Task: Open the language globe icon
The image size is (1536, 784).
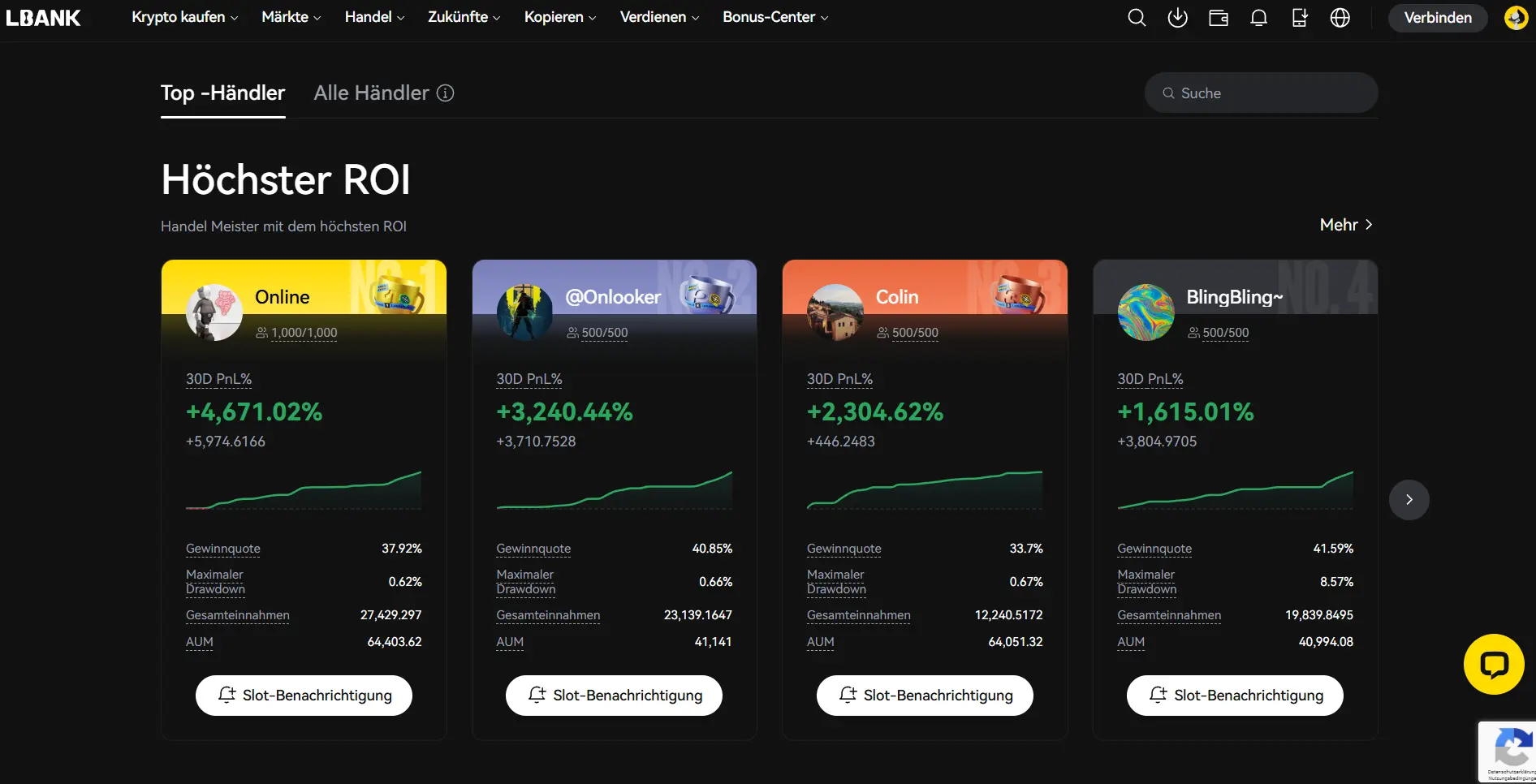Action: pos(1340,18)
